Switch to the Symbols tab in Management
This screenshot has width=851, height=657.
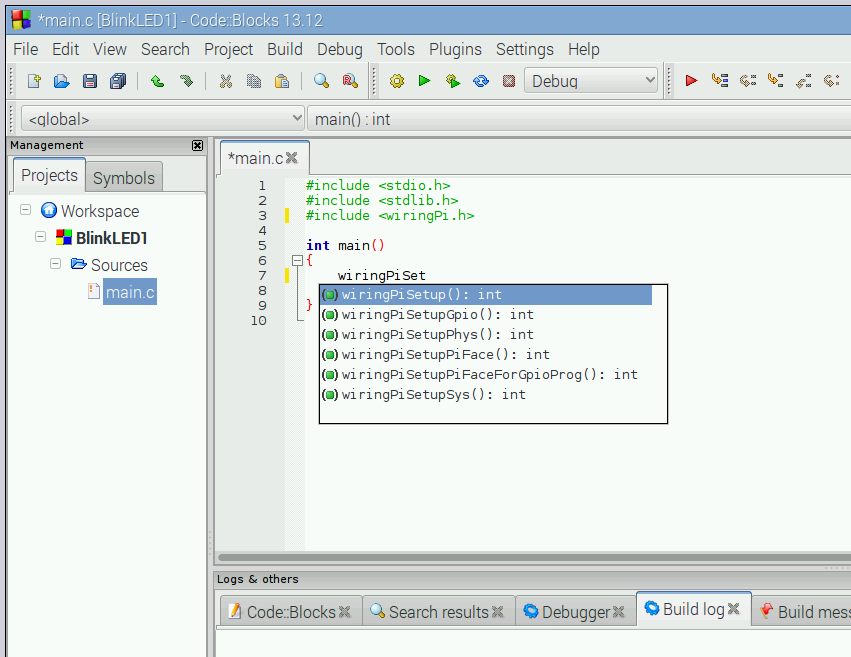click(123, 178)
